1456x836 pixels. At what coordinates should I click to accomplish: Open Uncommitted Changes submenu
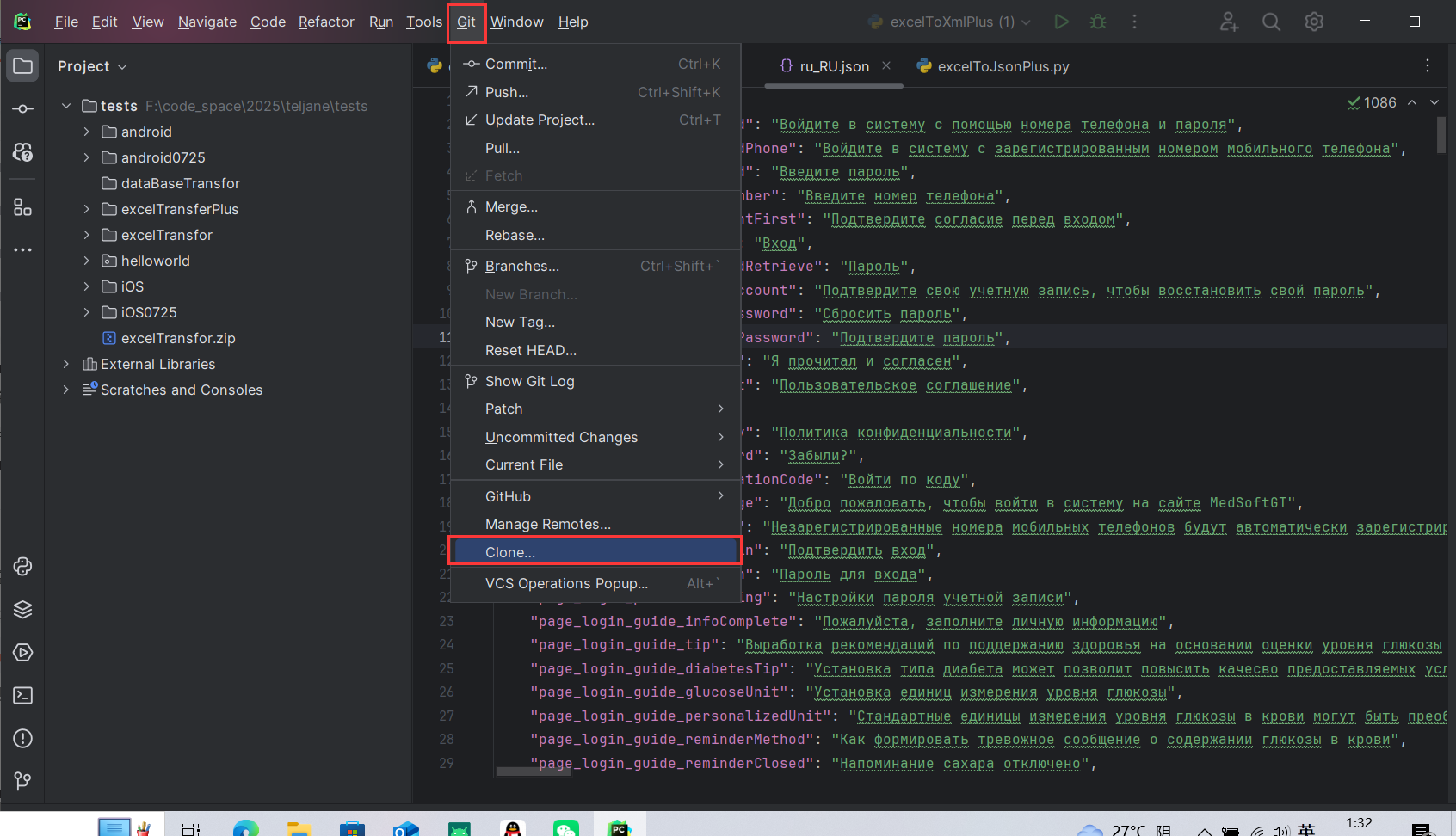[x=595, y=437]
